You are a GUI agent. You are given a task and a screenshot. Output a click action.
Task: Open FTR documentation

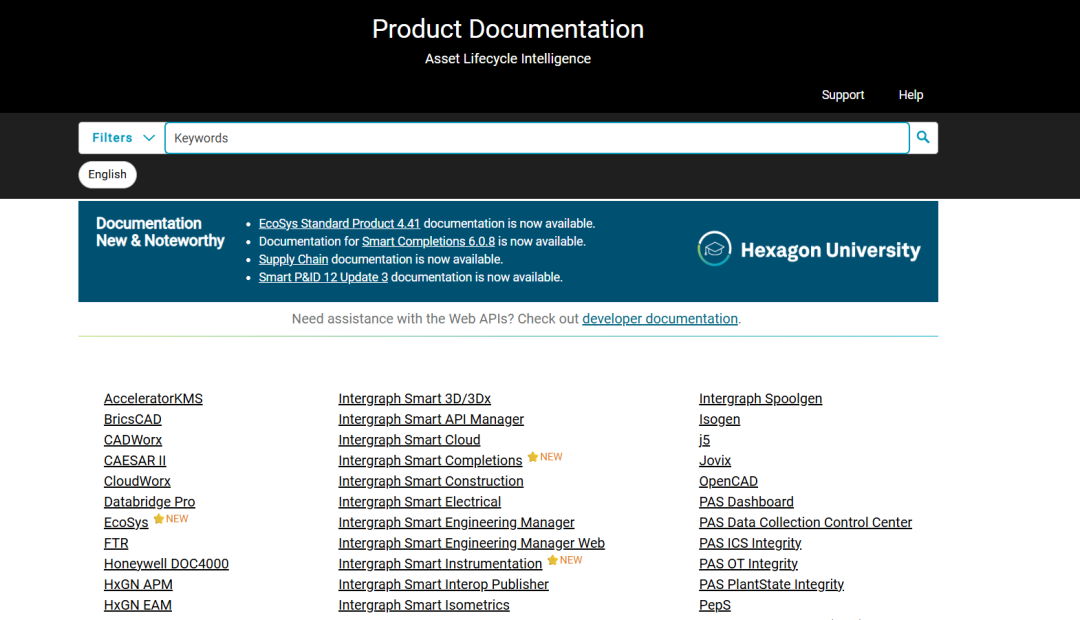click(116, 543)
